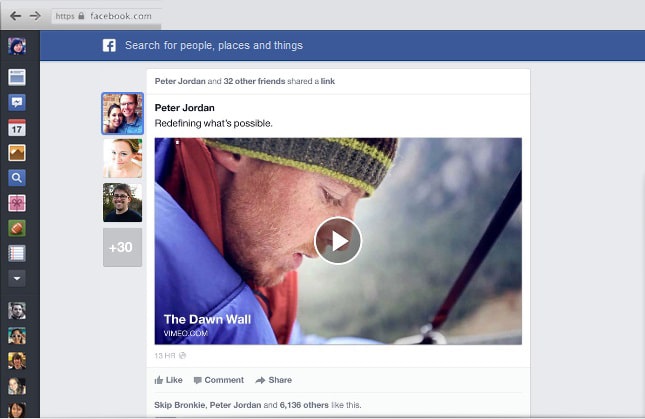Open Photos from the sidebar

(17, 153)
